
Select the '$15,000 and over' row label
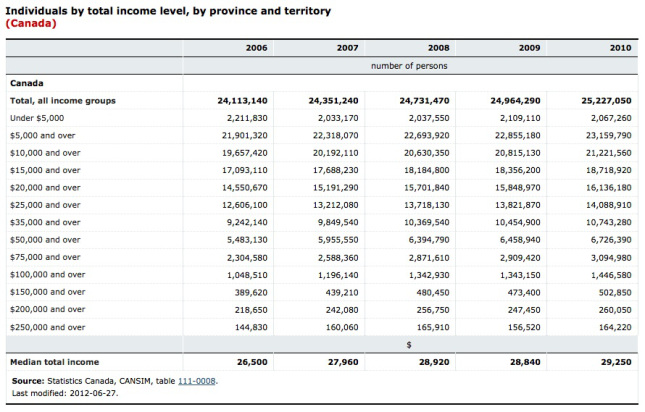pos(45,170)
